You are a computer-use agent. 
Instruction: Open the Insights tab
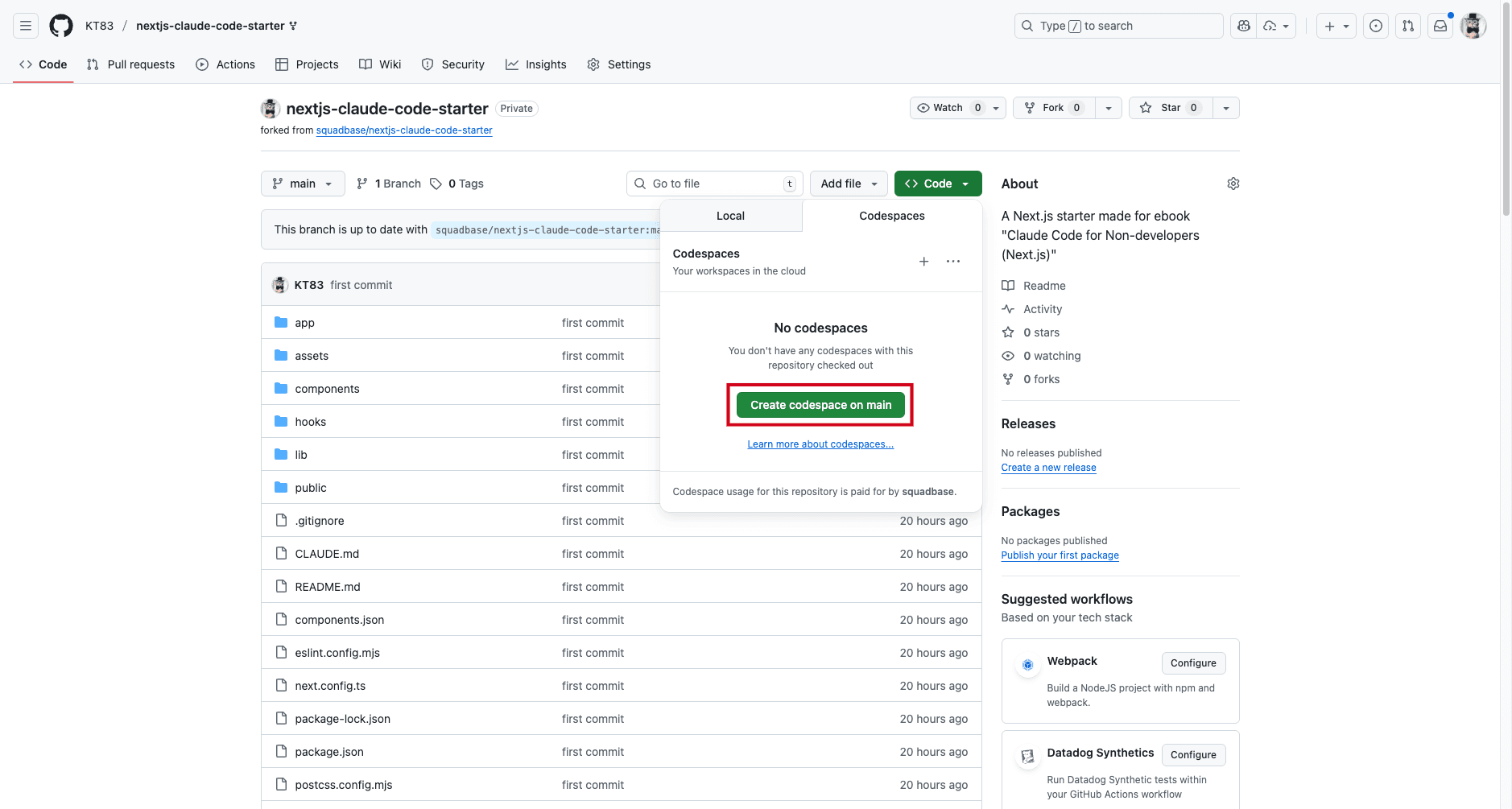(536, 64)
